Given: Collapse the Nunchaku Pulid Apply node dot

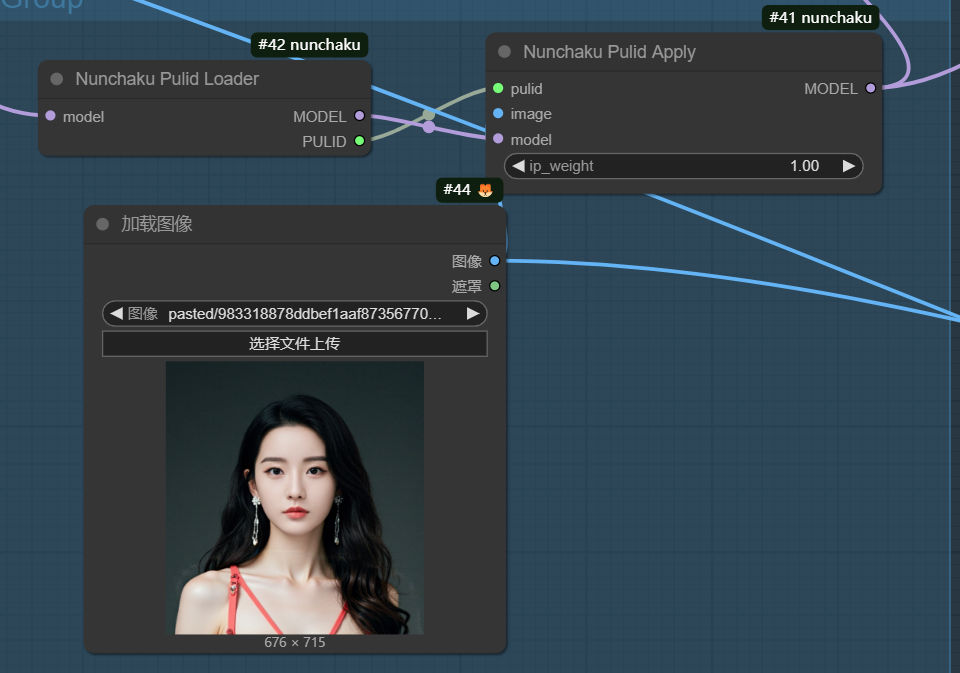Looking at the screenshot, I should pyautogui.click(x=504, y=52).
